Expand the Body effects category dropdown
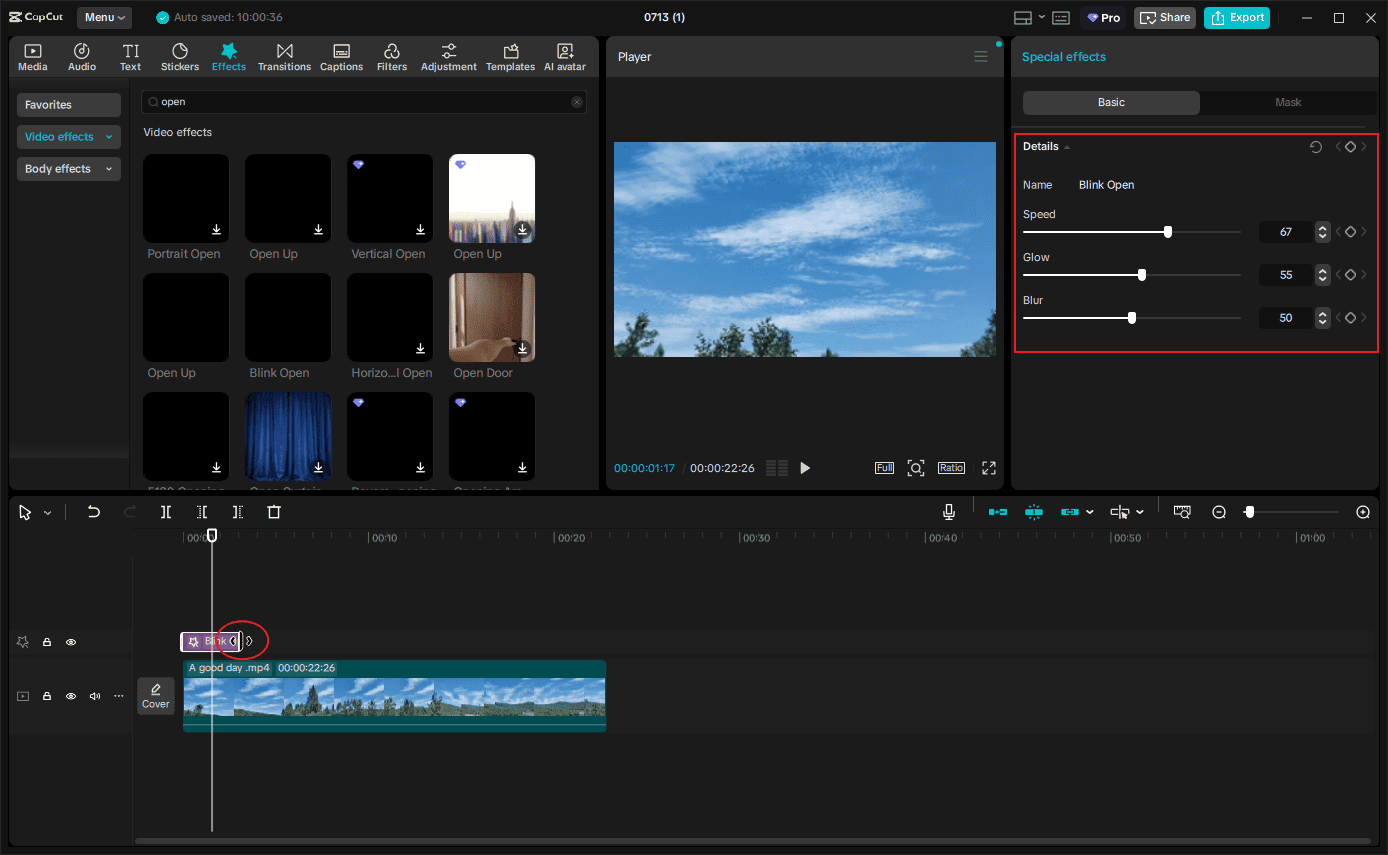The image size is (1388, 855). (69, 169)
